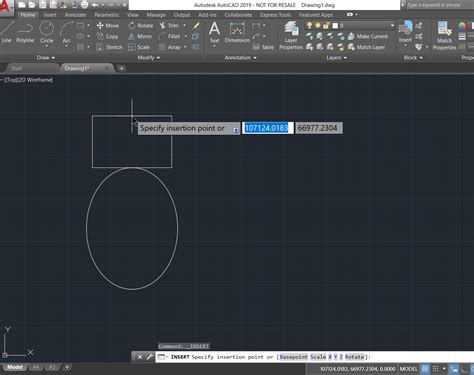The height and width of the screenshot is (375, 474).
Task: Choose the Basepoint option in command line
Action: coord(294,357)
